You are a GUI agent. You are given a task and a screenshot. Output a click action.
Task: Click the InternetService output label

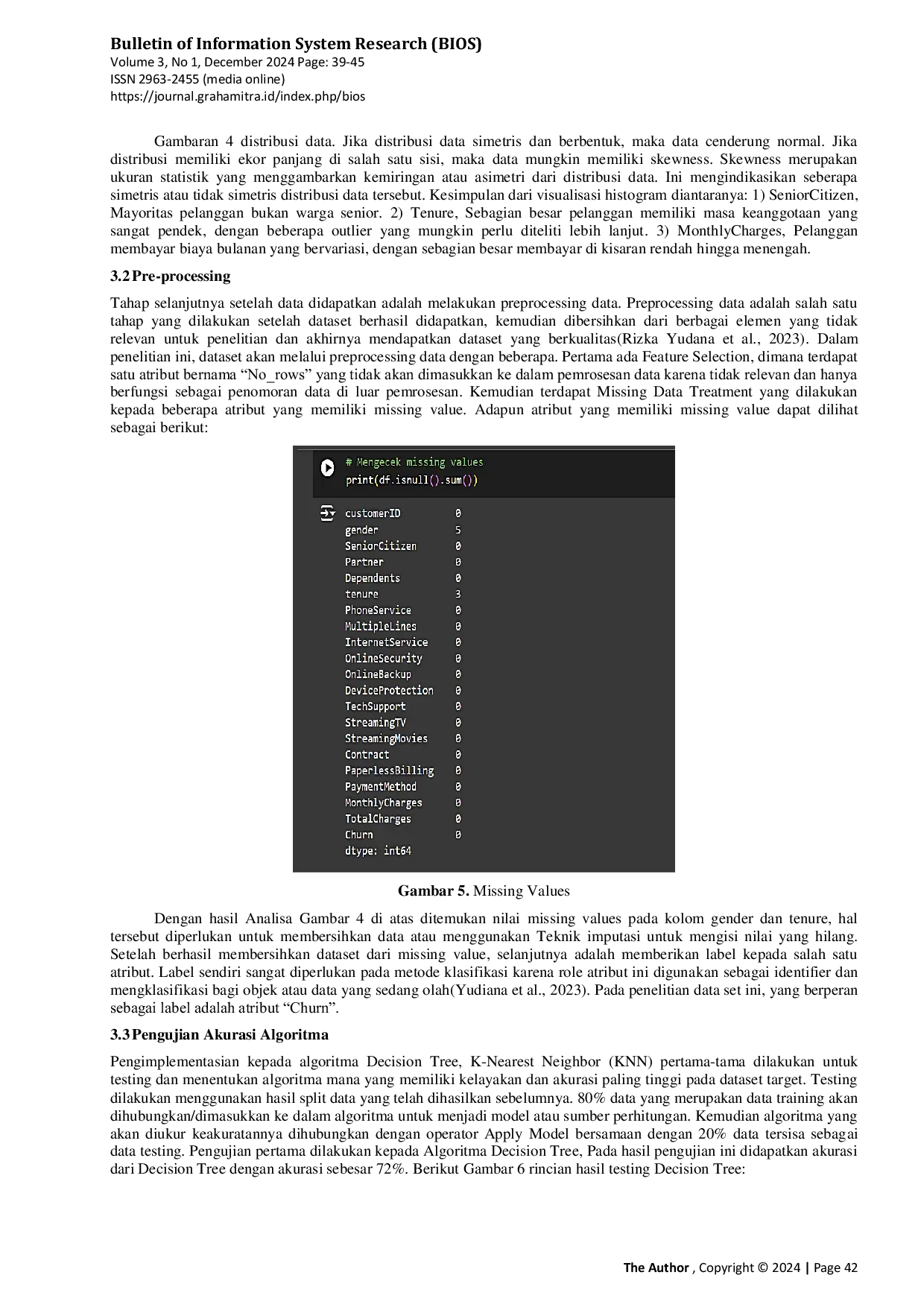coord(386,642)
